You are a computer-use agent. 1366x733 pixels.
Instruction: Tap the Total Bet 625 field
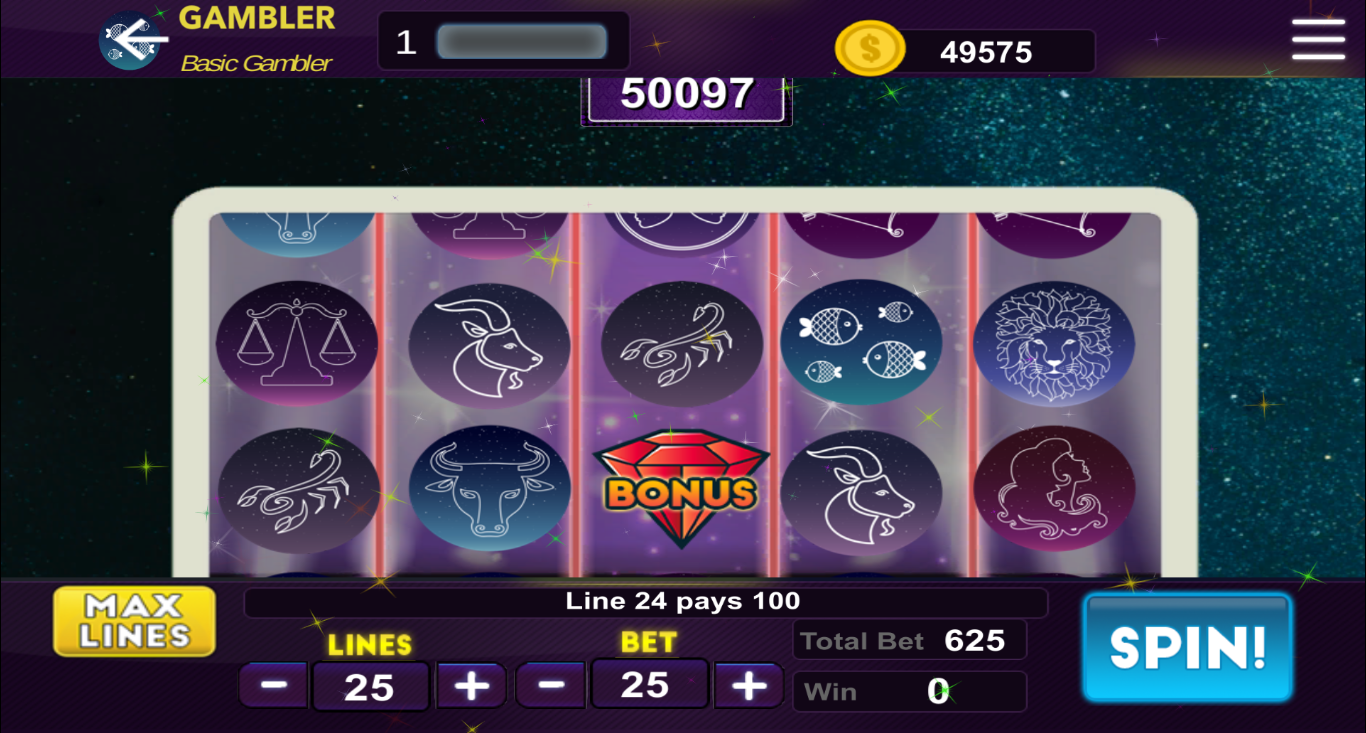pos(909,640)
